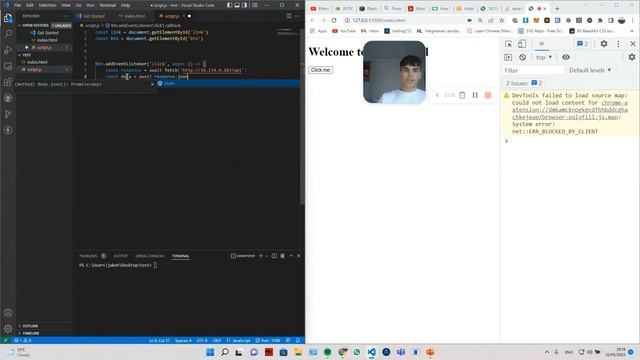
Task: Open DevTools settings gear
Action: 604,44
